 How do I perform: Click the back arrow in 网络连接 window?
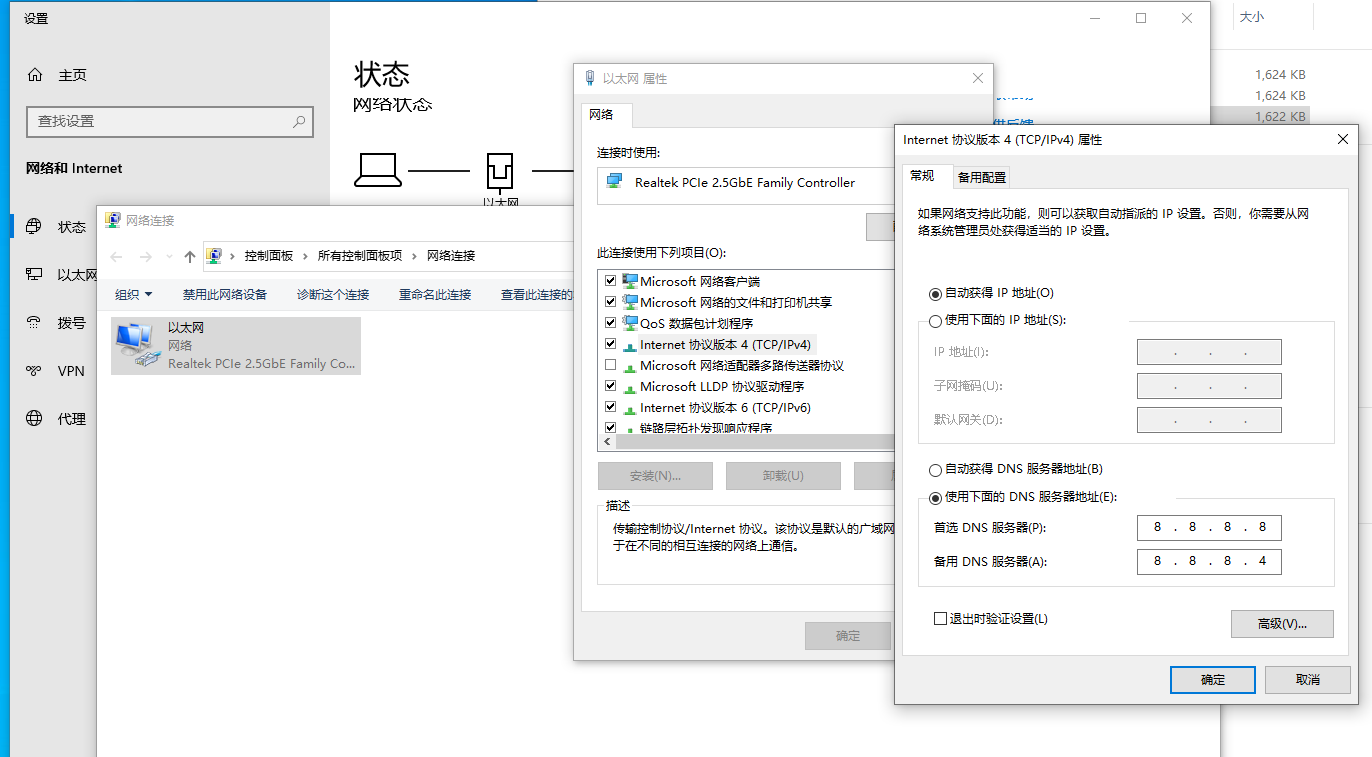click(x=115, y=256)
